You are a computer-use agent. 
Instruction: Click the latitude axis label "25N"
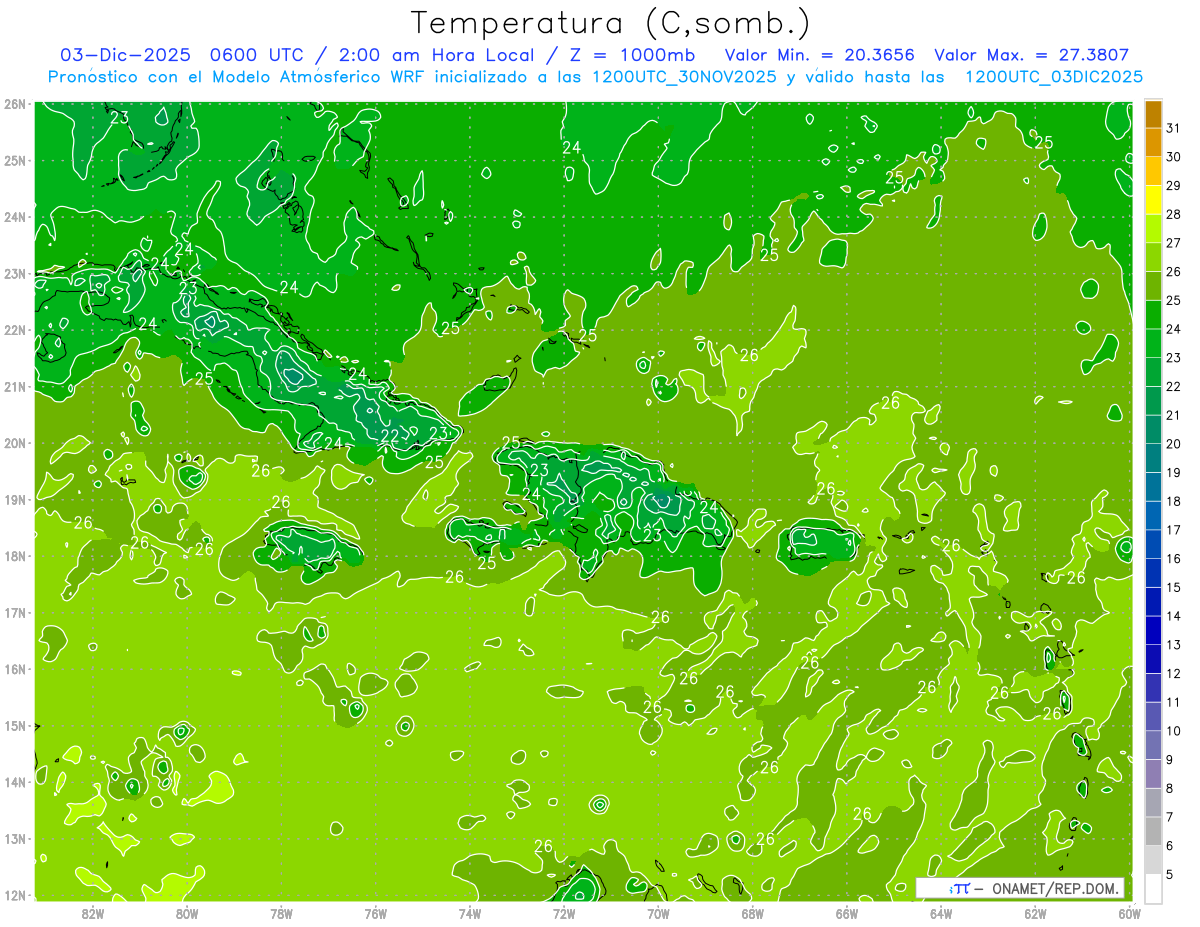tap(14, 160)
